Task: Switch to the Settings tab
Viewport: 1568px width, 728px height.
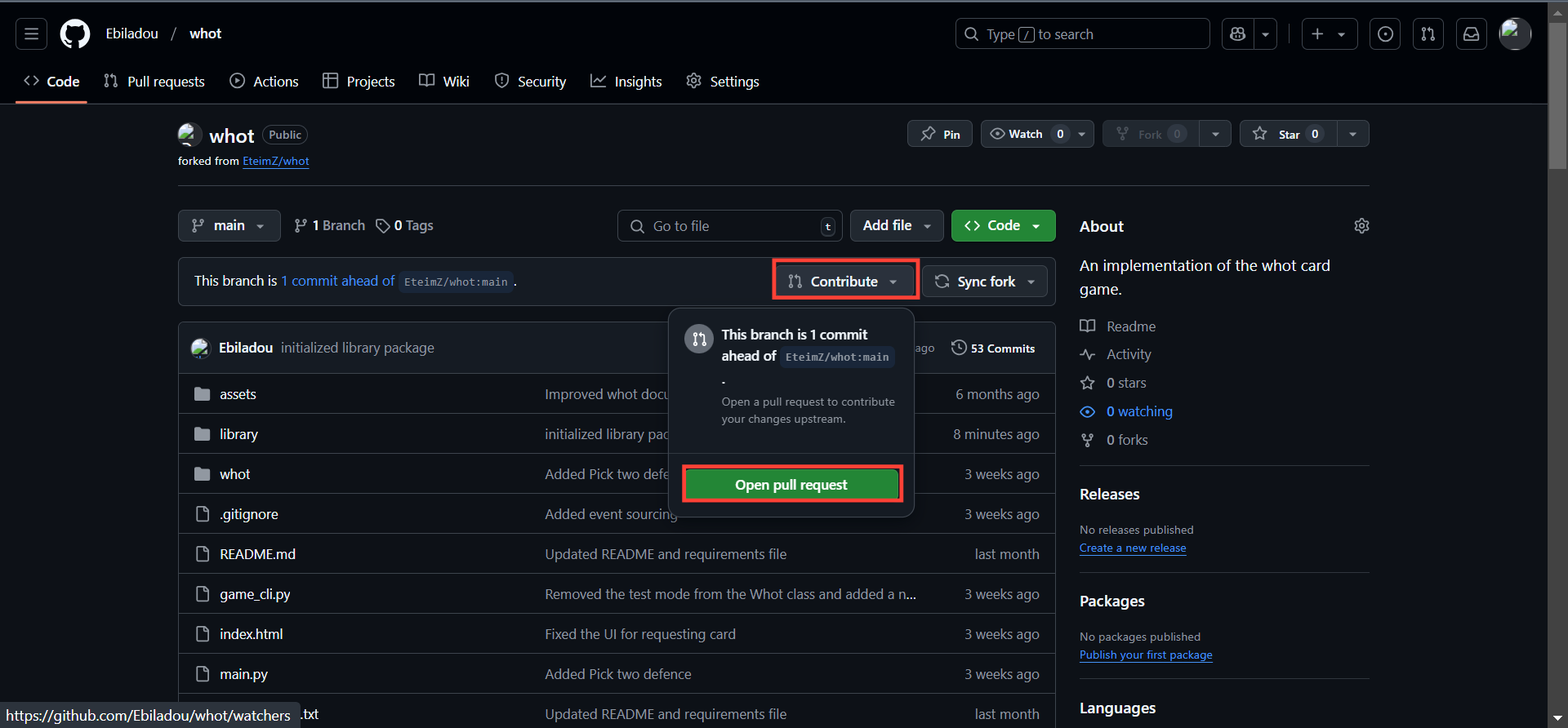Action: pyautogui.click(x=723, y=82)
